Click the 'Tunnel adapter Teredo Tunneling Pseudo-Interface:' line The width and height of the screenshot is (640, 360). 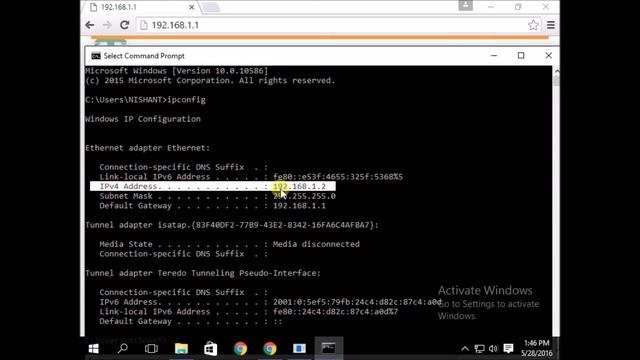click(203, 273)
